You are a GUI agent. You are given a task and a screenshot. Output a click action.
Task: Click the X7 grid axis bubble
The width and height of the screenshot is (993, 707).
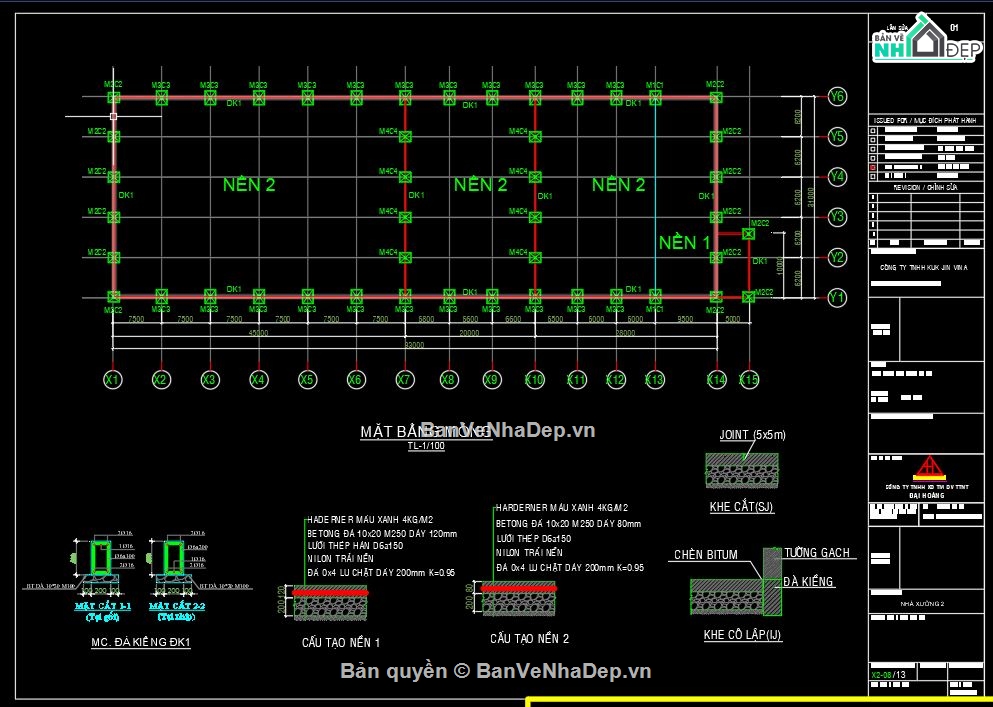pos(405,380)
